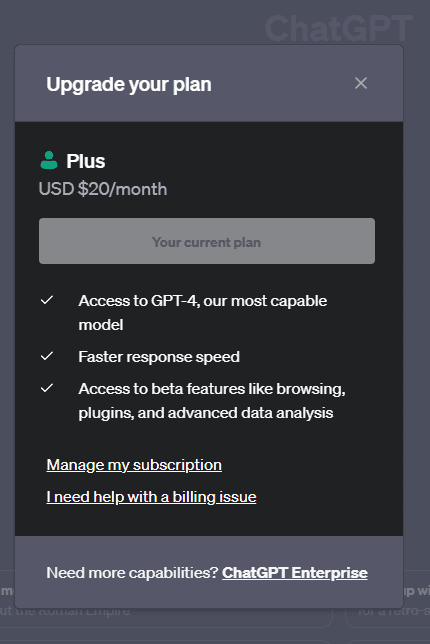Open the Manage my subscription link
The image size is (430, 644).
click(x=134, y=465)
